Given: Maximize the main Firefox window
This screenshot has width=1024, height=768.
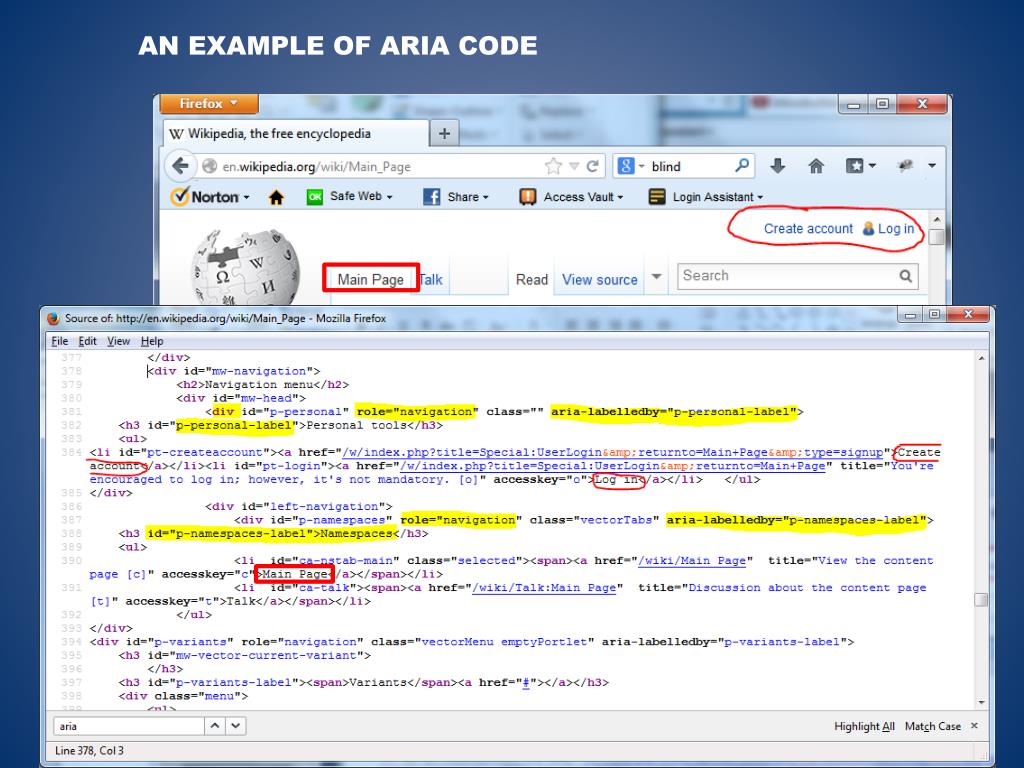Looking at the screenshot, I should 882,104.
